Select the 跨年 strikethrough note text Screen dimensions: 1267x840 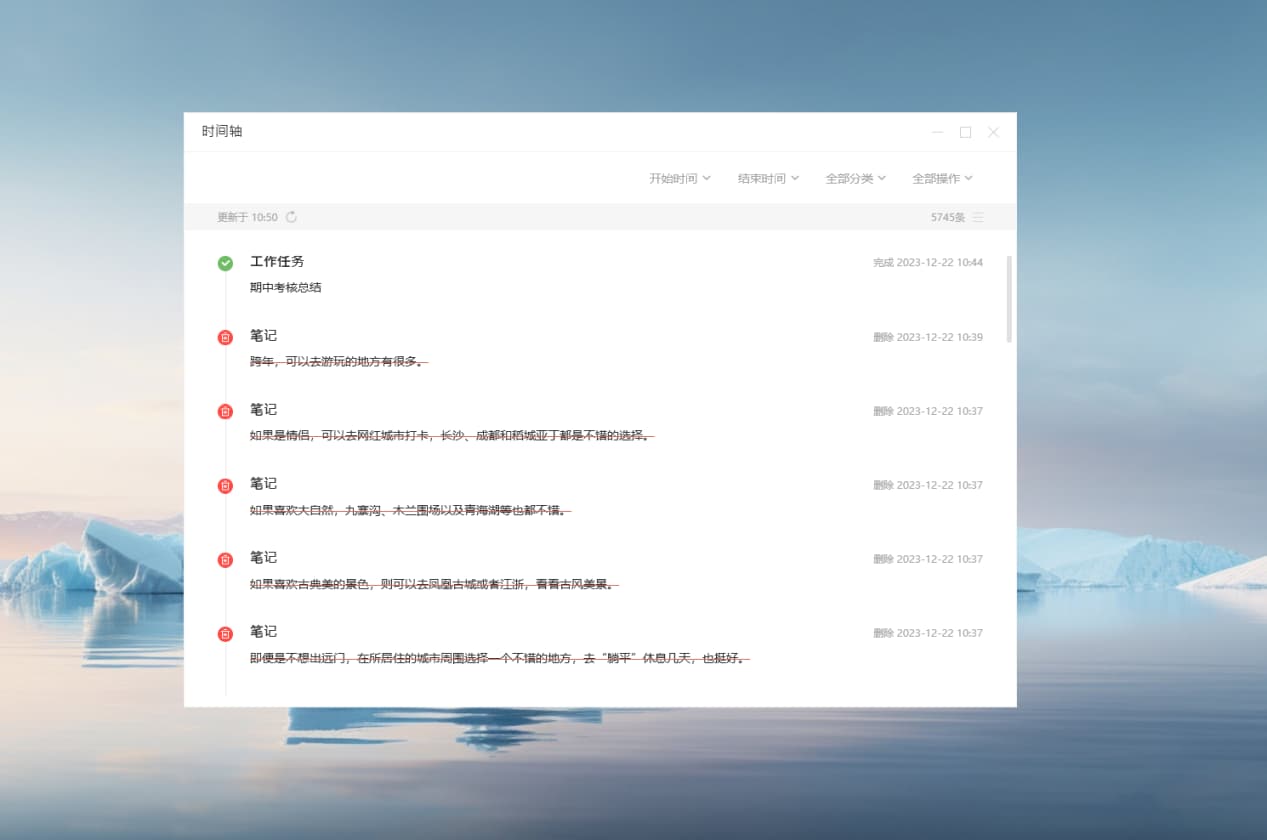click(337, 361)
